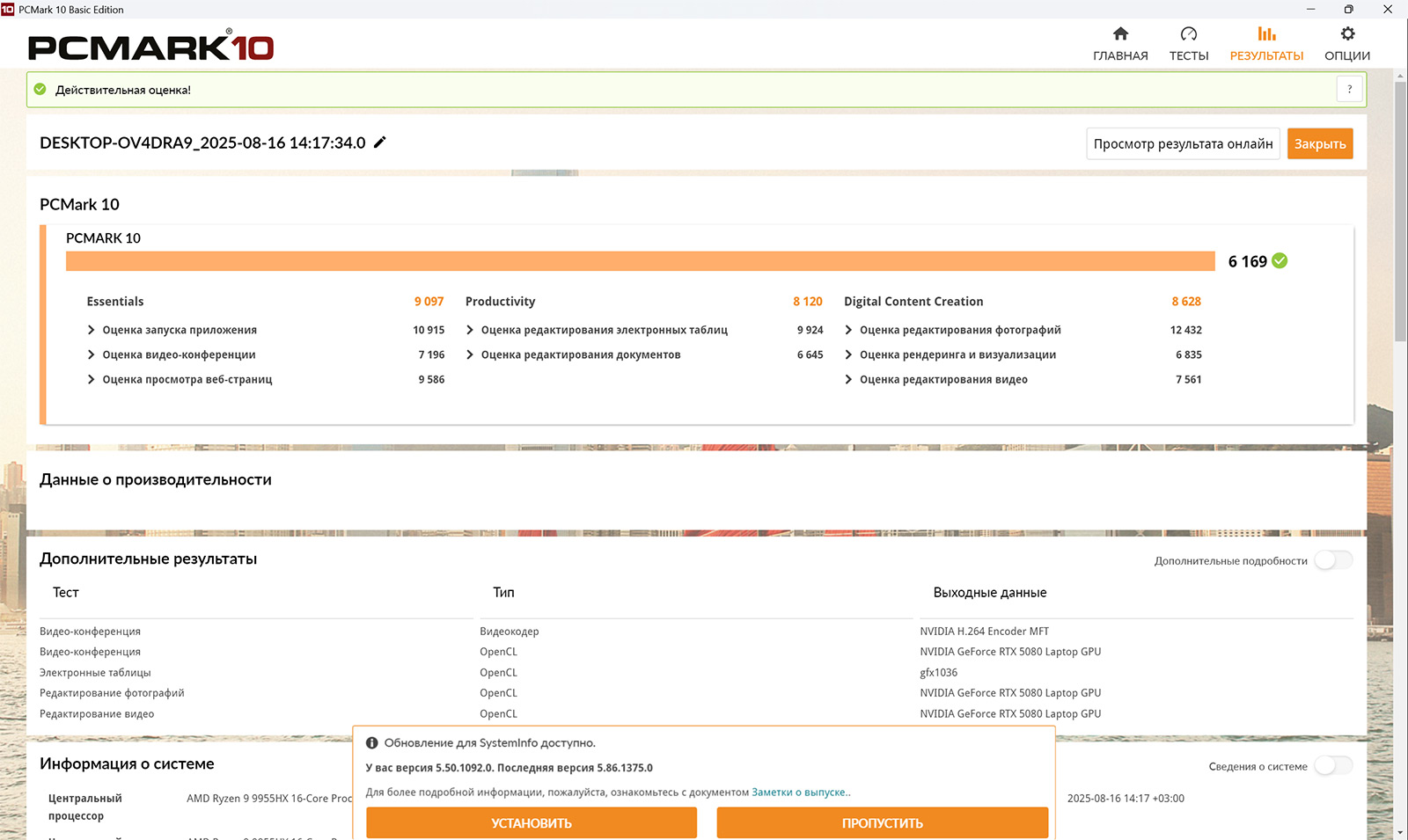Click the Тест column header
The width and height of the screenshot is (1408, 840).
point(66,593)
